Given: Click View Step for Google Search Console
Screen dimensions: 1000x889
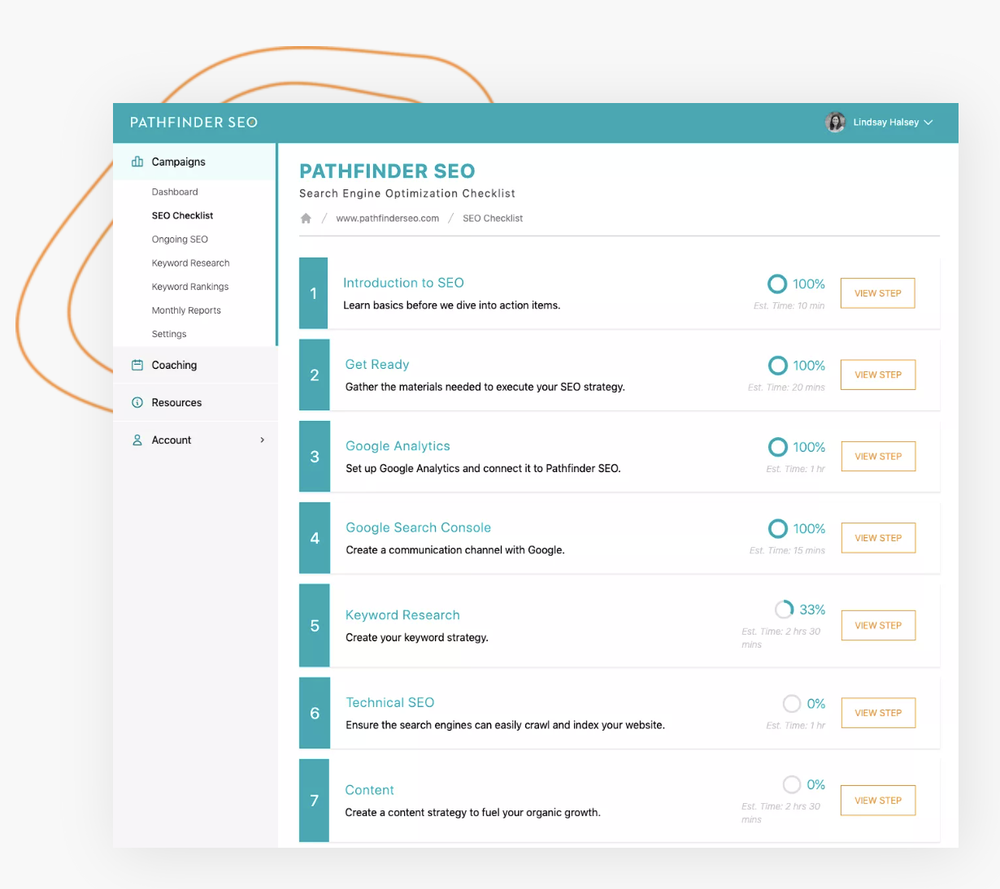Looking at the screenshot, I should click(x=878, y=538).
